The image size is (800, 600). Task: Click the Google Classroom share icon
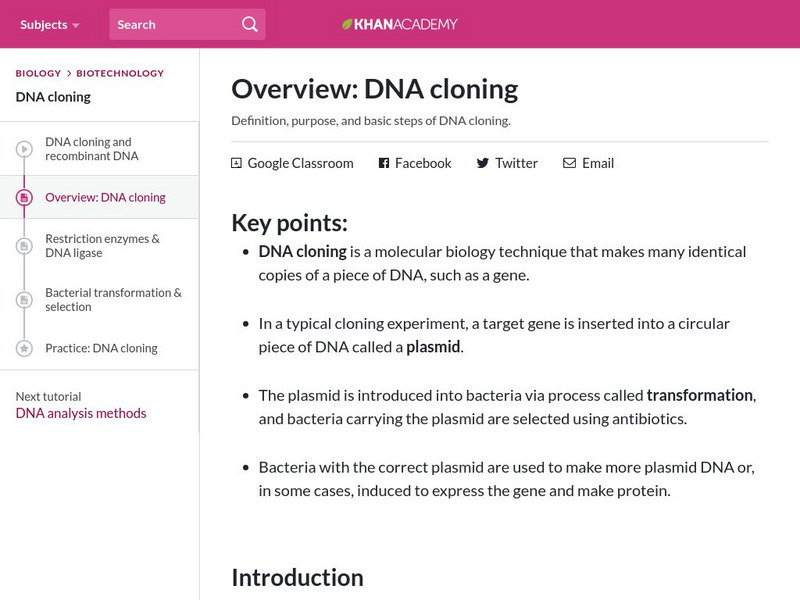(x=237, y=163)
